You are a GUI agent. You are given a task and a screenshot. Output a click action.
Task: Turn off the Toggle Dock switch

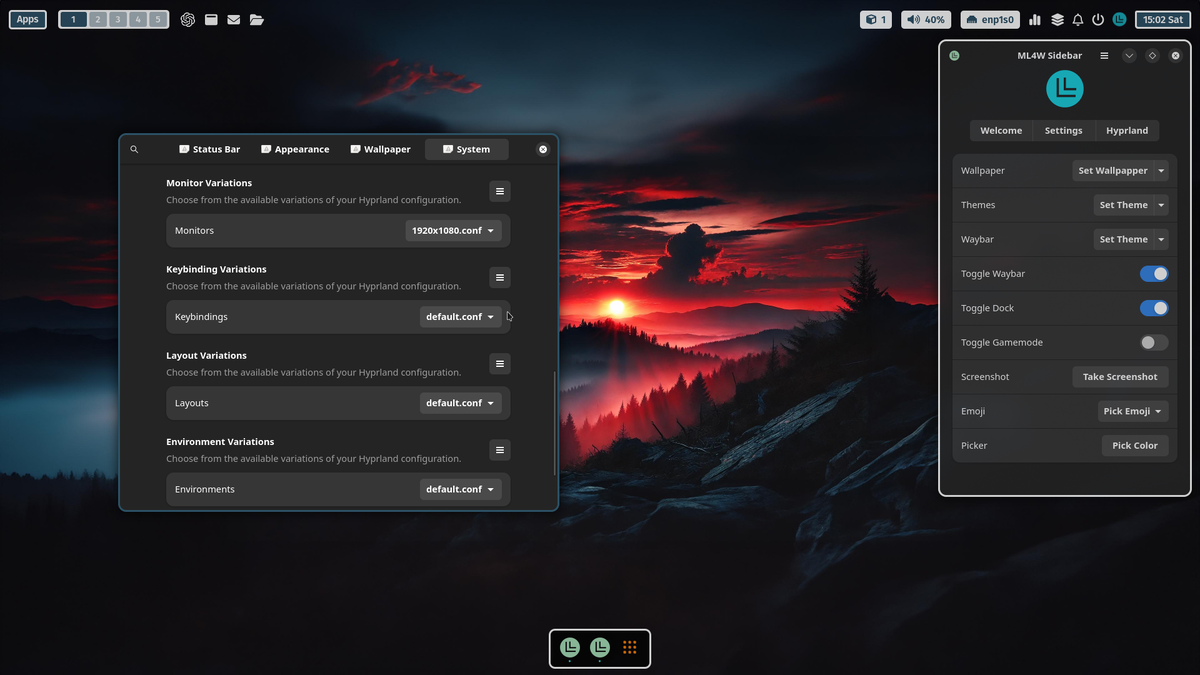(1154, 308)
